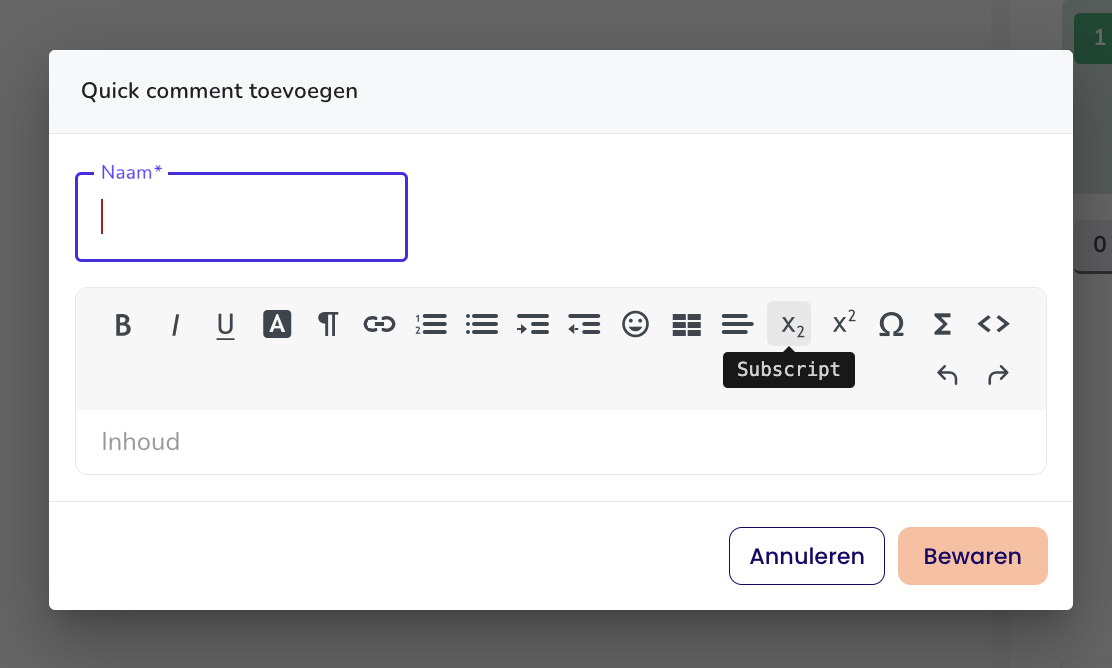Create an ordered numbered list

coord(430,324)
